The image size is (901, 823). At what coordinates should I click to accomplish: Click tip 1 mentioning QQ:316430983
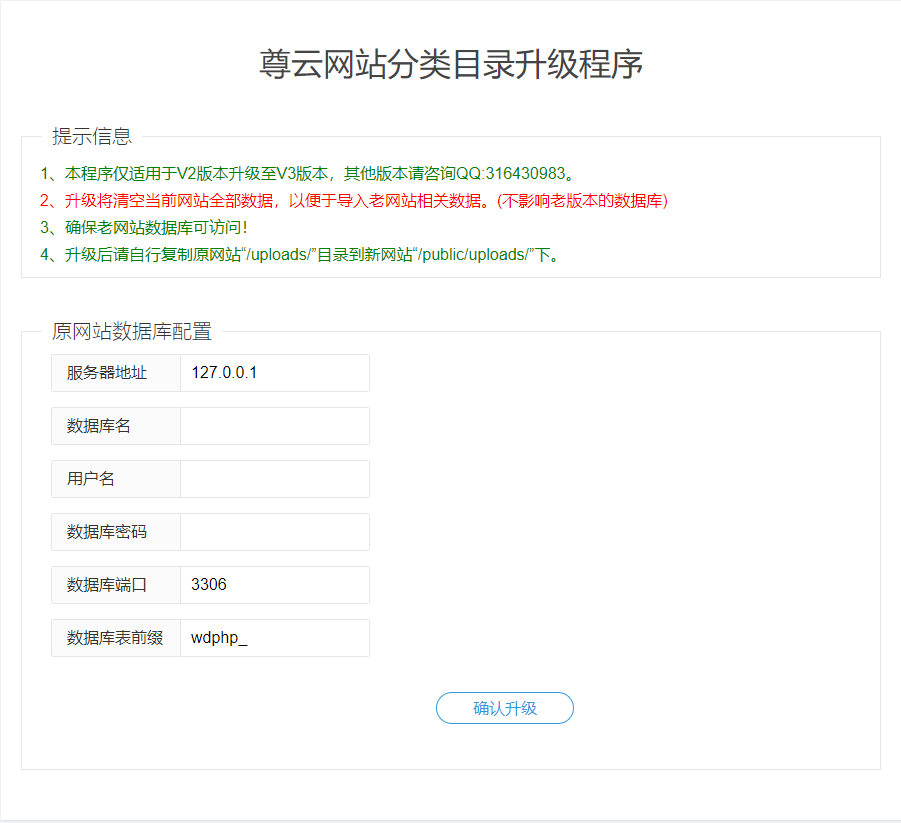click(x=307, y=174)
